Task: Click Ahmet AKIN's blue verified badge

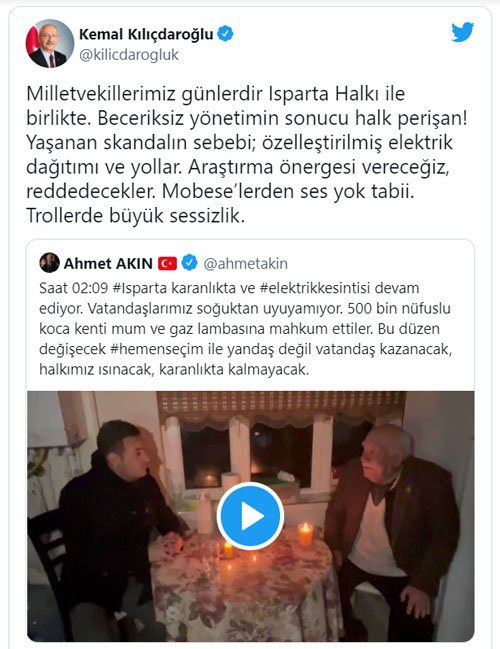Action: [x=190, y=262]
